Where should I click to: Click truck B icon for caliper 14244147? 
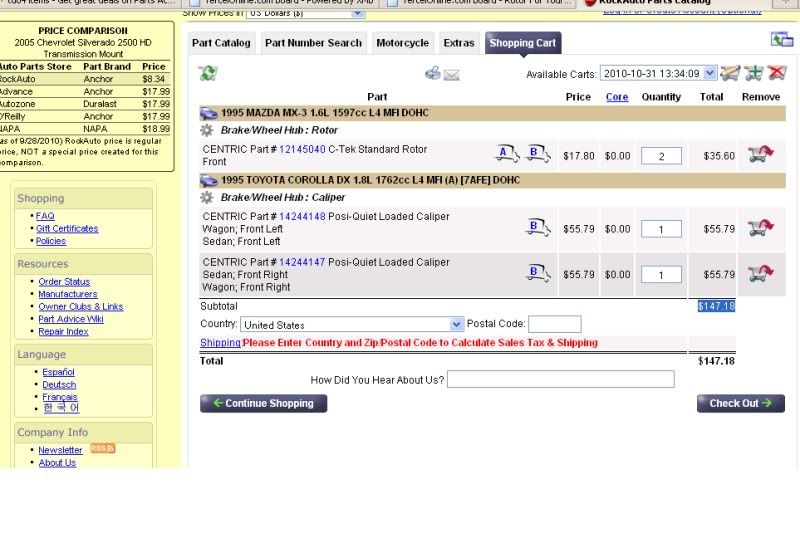pyautogui.click(x=538, y=273)
